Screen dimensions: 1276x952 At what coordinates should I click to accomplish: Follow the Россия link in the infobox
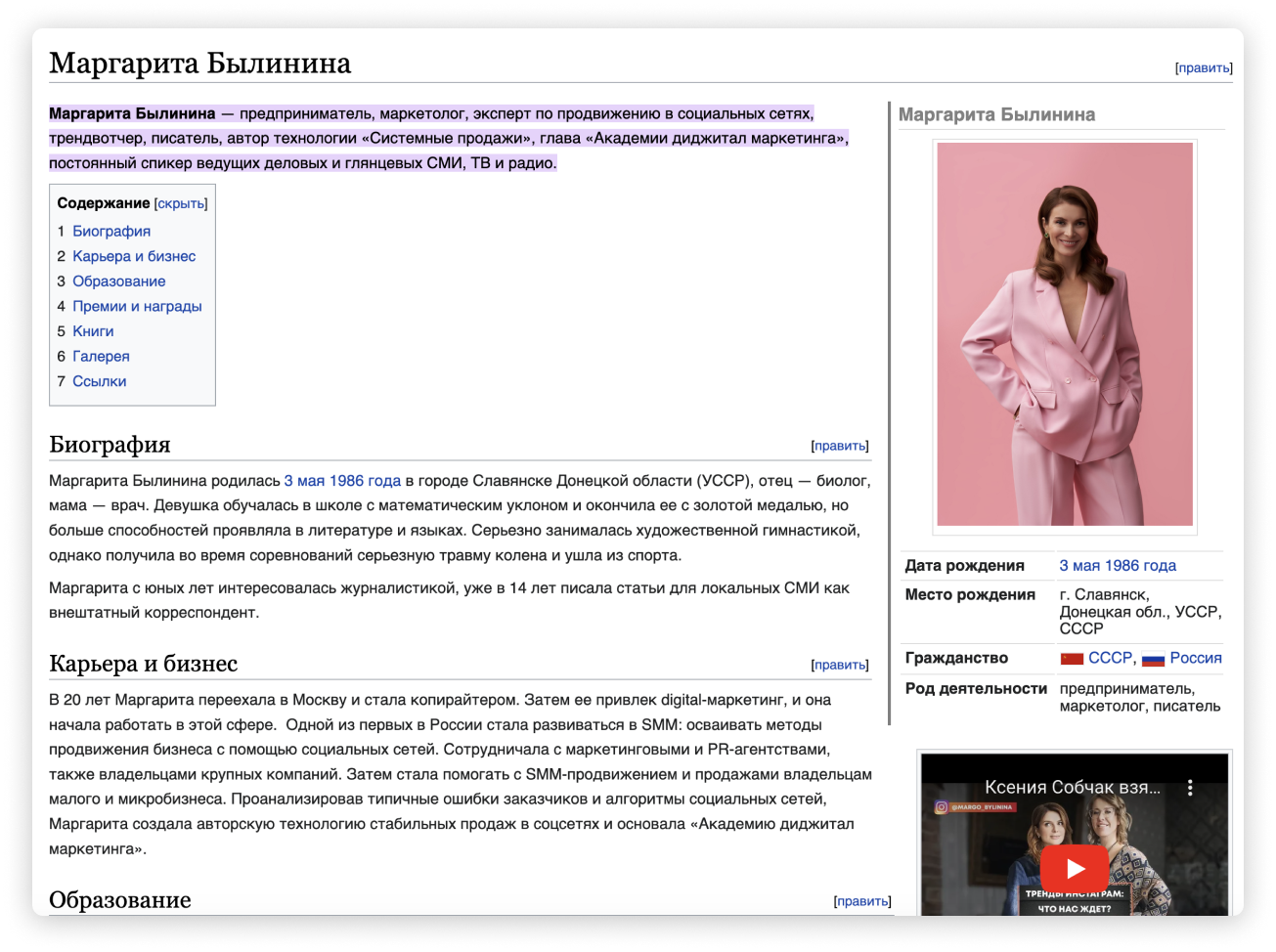click(x=1196, y=658)
